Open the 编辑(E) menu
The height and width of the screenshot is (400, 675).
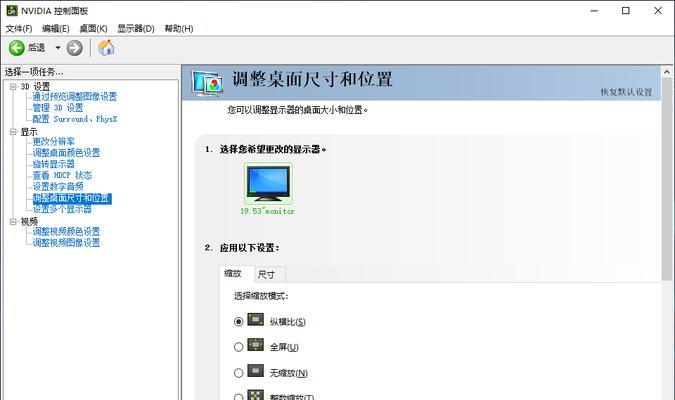click(56, 28)
